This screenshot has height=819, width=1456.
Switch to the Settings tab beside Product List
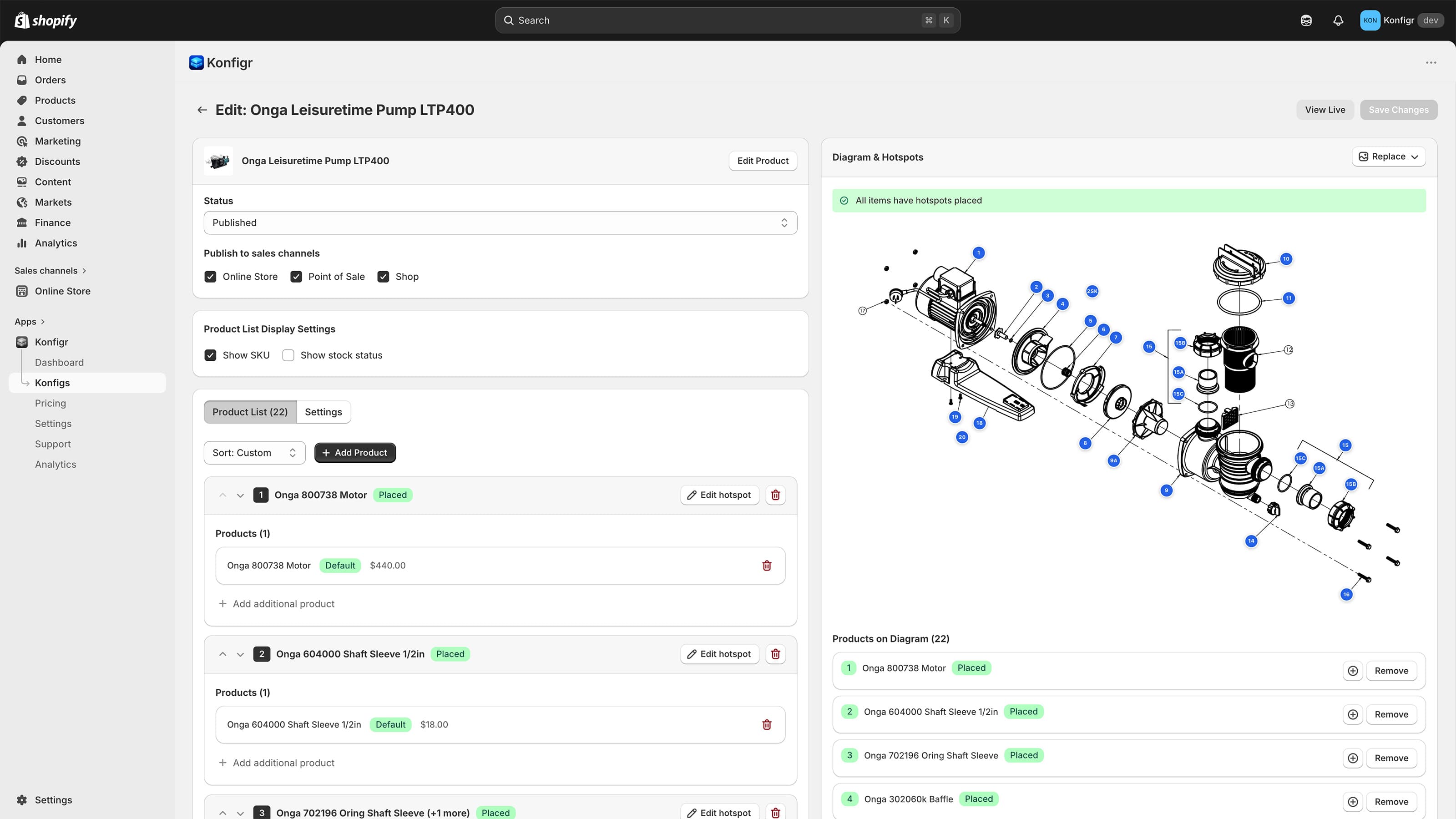324,412
